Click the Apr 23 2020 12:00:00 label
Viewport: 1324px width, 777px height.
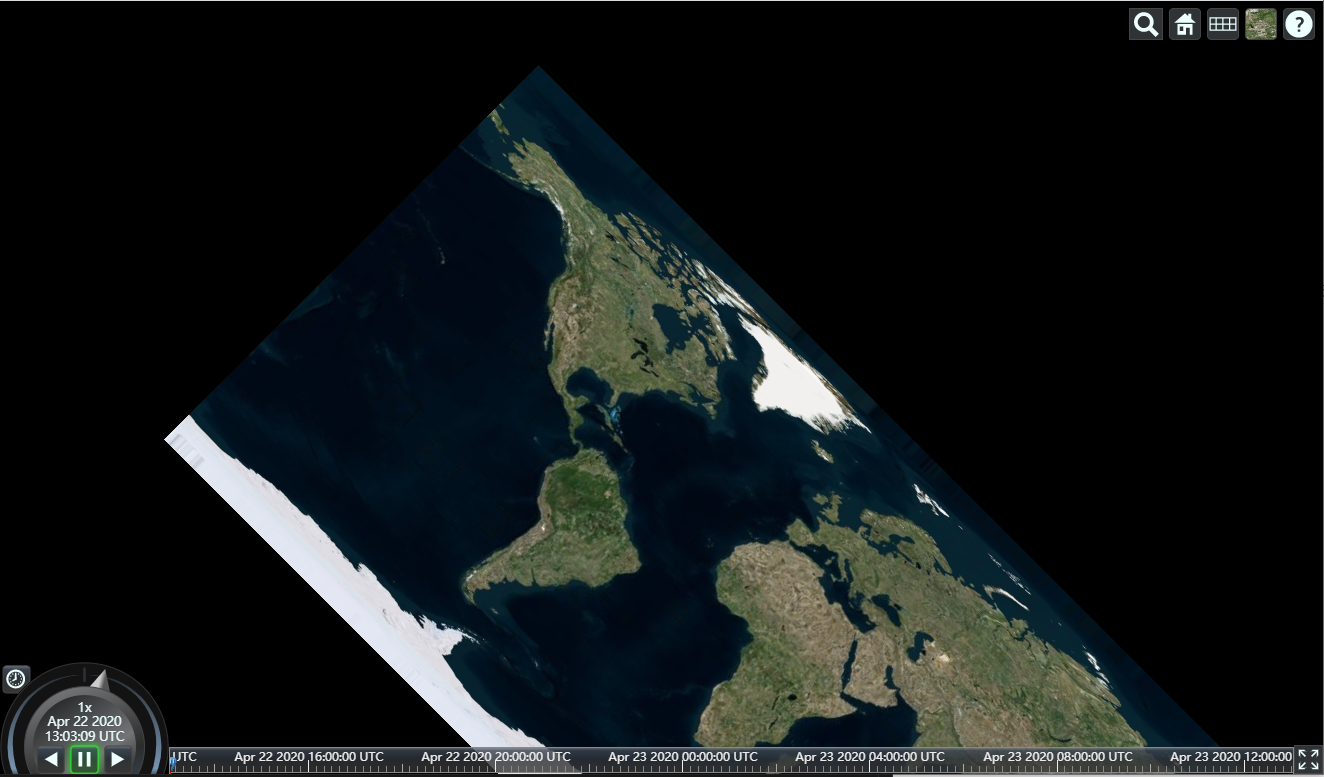(x=1235, y=757)
